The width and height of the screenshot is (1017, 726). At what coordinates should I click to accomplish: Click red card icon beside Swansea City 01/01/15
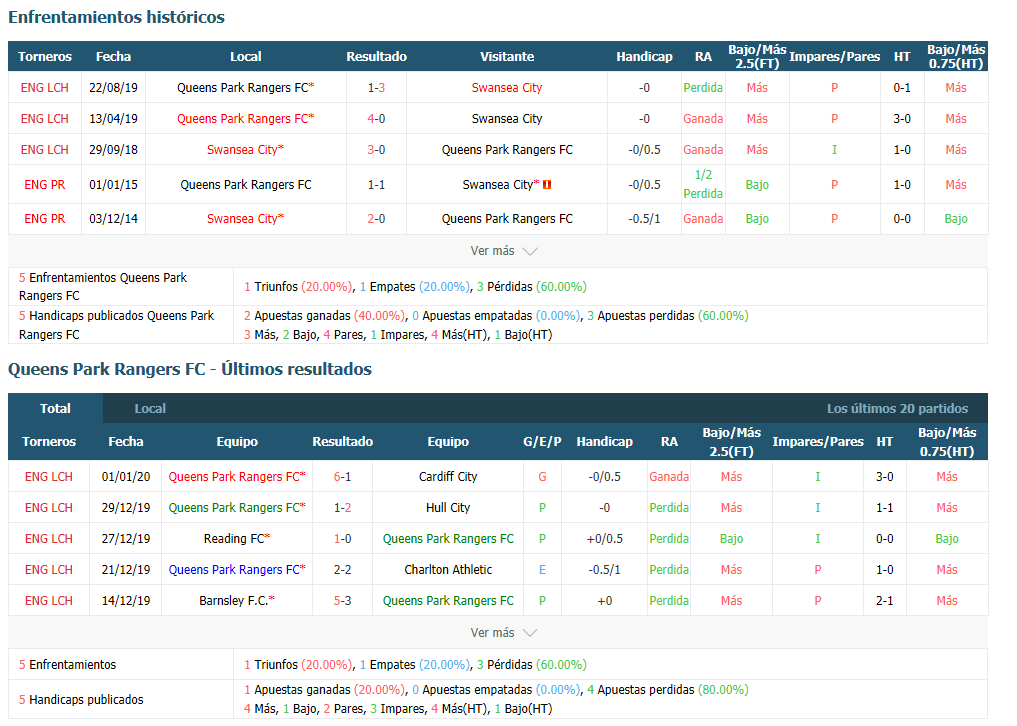tap(547, 185)
